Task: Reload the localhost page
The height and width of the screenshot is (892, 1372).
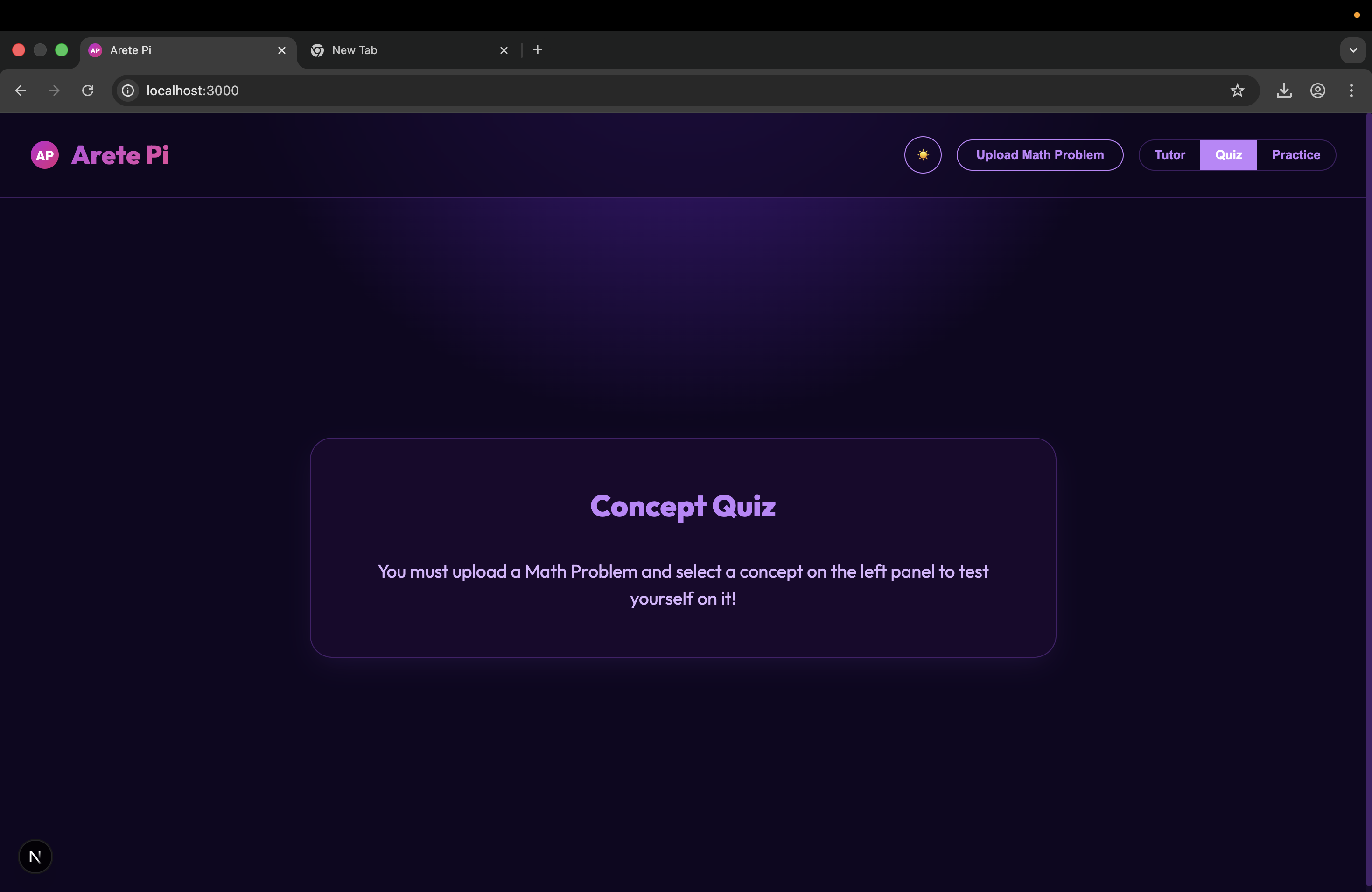Action: point(88,91)
